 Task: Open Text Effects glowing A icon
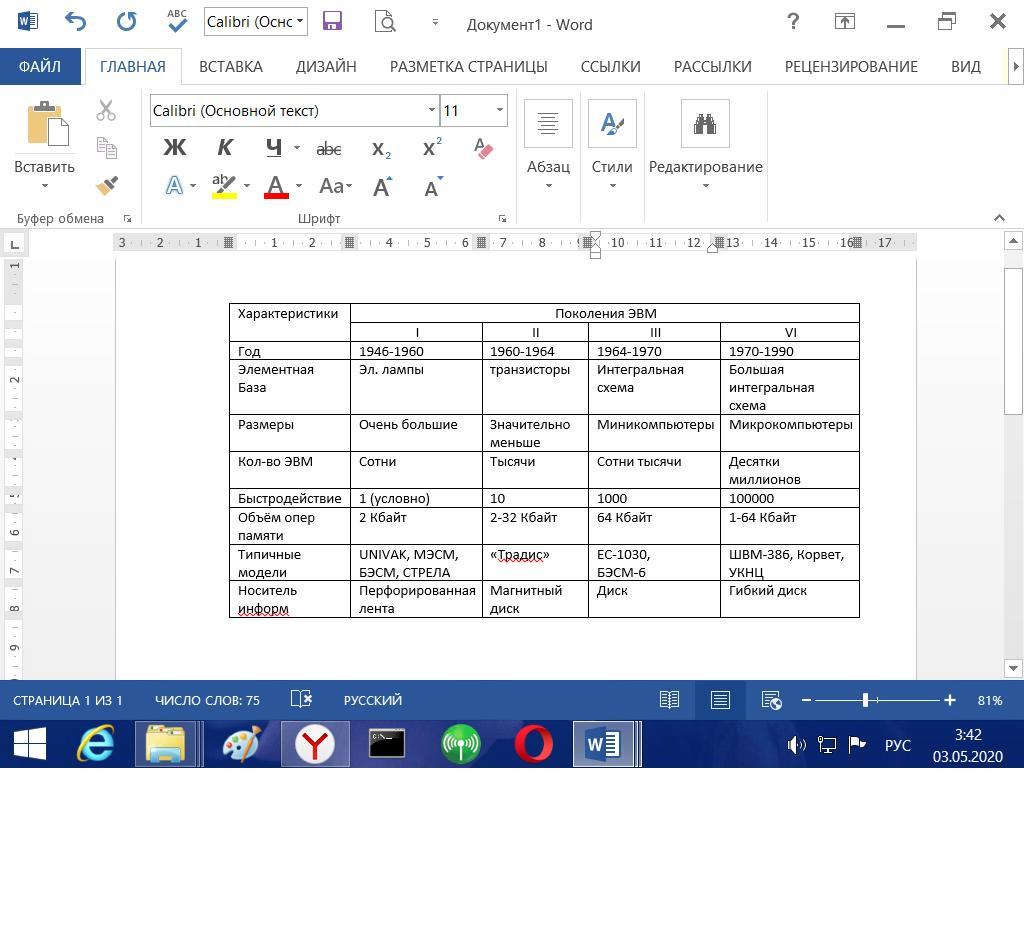[175, 186]
